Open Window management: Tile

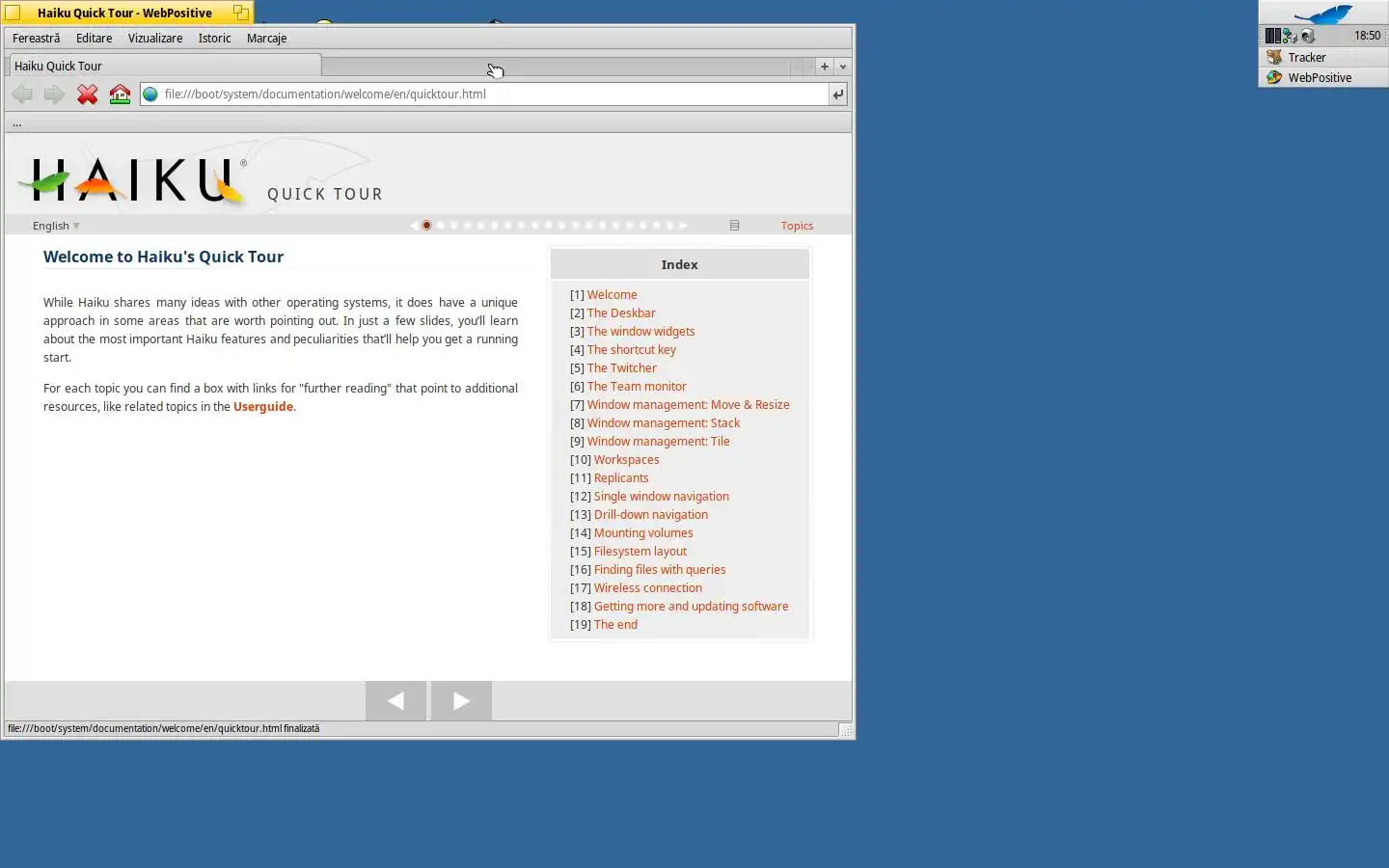click(658, 442)
